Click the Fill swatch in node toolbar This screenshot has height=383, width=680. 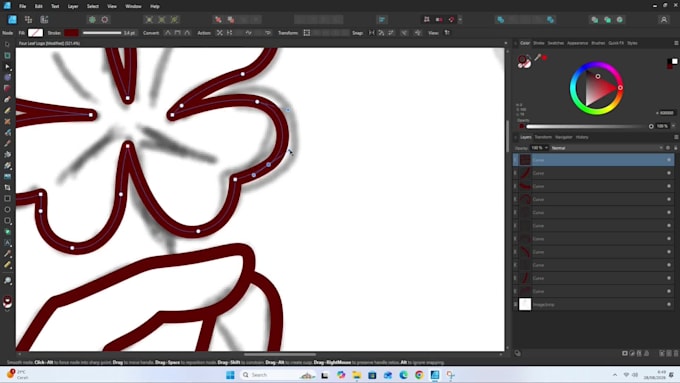point(36,33)
